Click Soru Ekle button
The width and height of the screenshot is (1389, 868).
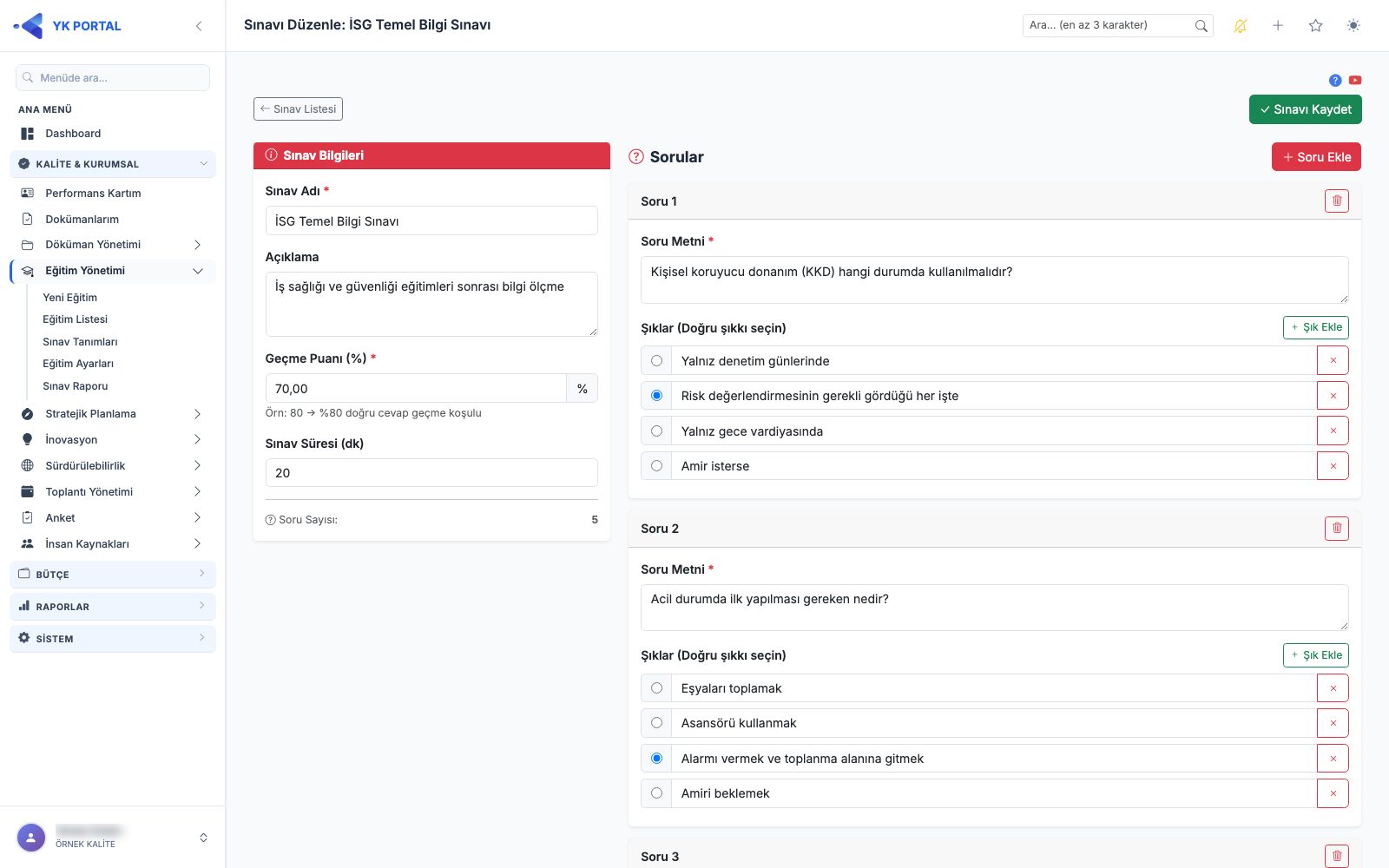(x=1316, y=157)
